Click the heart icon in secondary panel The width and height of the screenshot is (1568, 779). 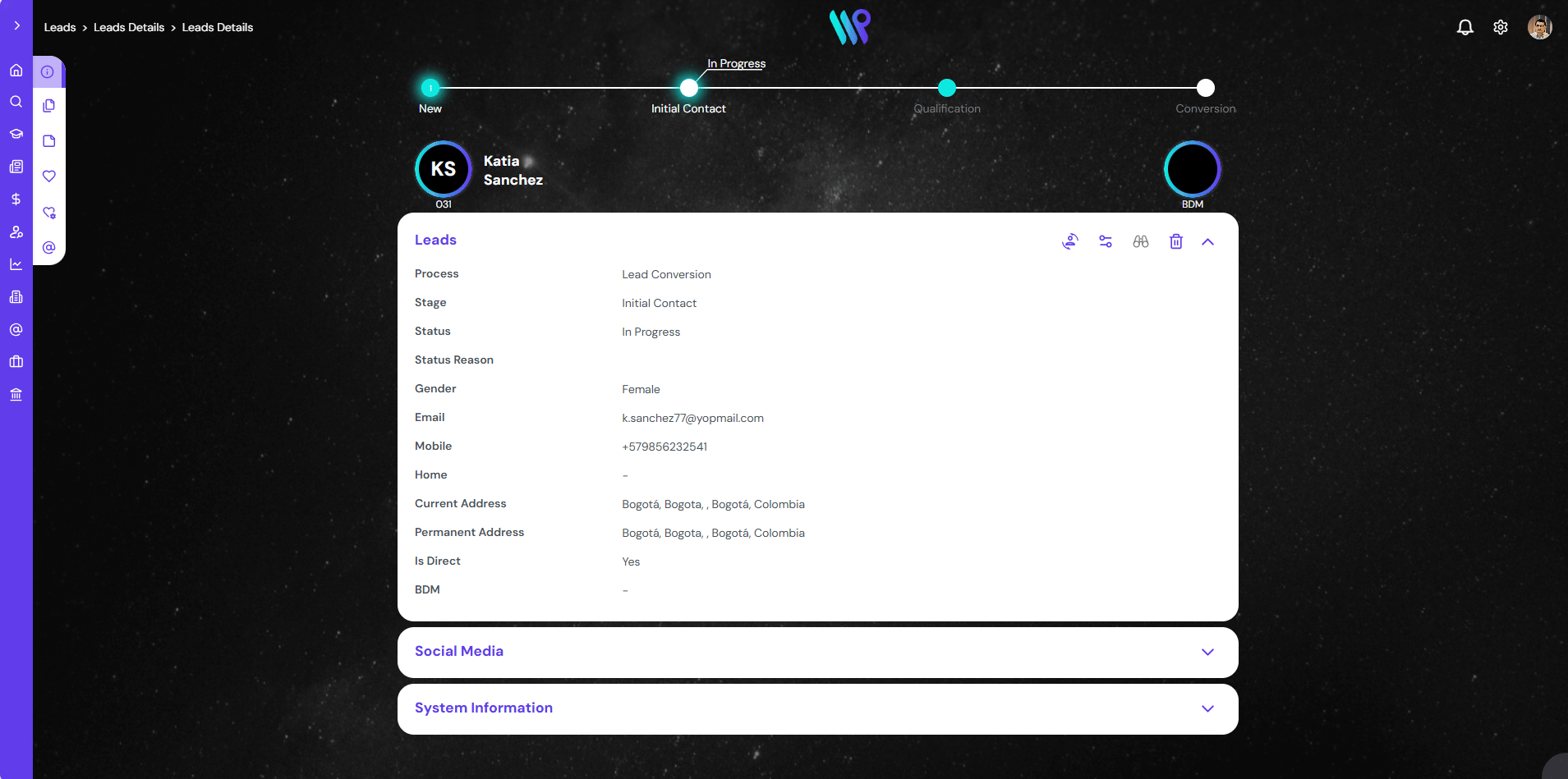tap(49, 176)
